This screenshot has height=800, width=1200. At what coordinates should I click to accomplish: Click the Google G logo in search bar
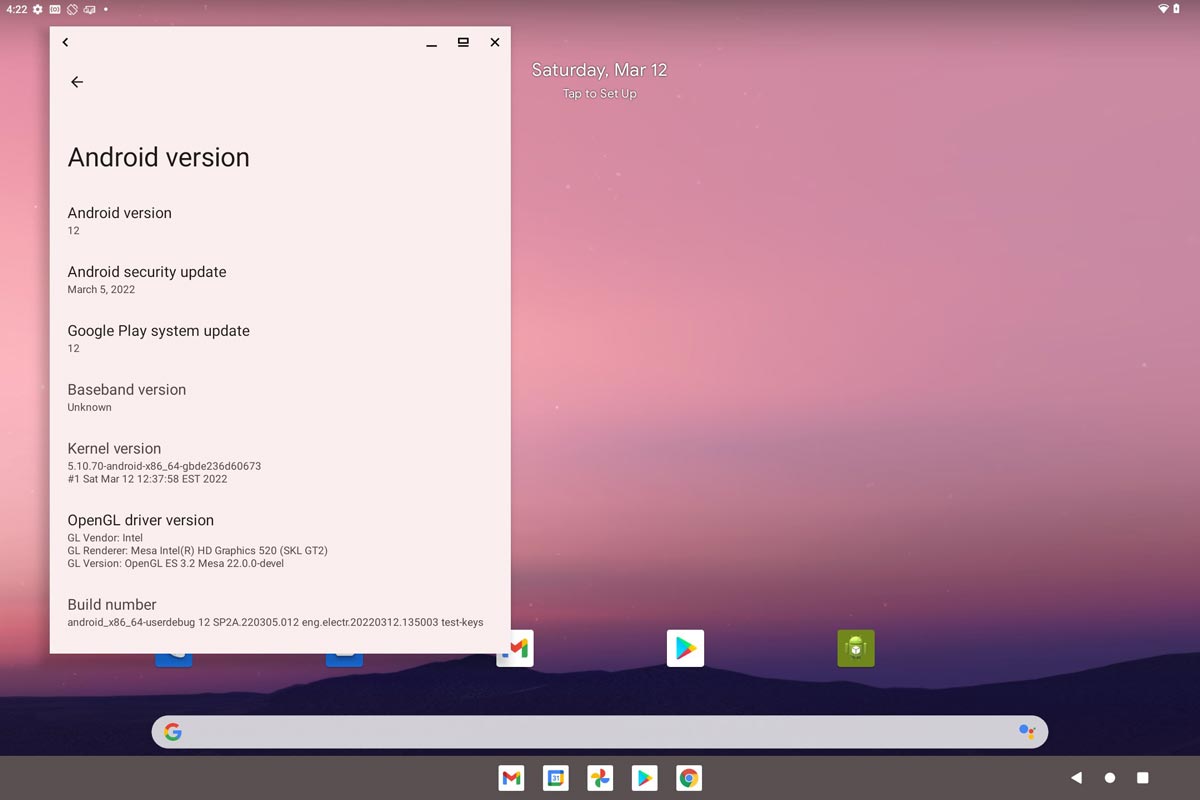click(173, 732)
